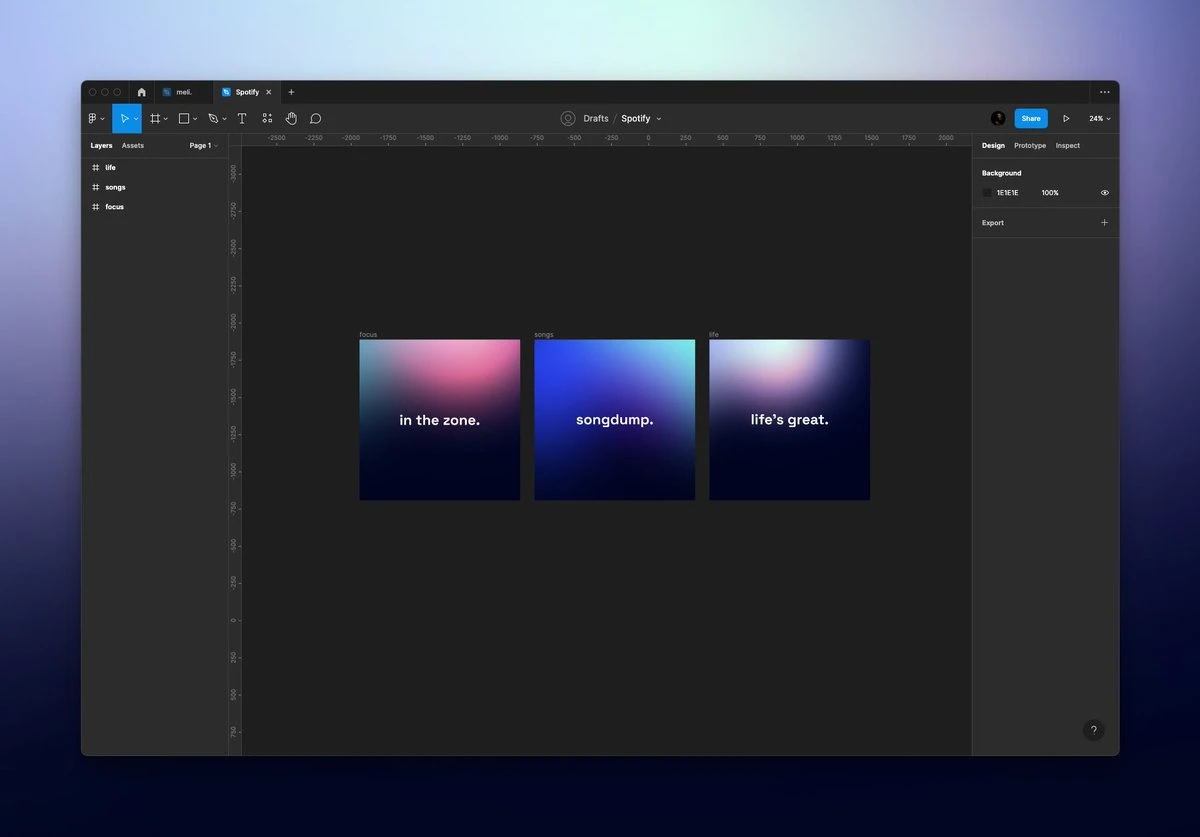Image resolution: width=1200 pixels, height=837 pixels.
Task: Select the Text tool
Action: click(x=242, y=118)
